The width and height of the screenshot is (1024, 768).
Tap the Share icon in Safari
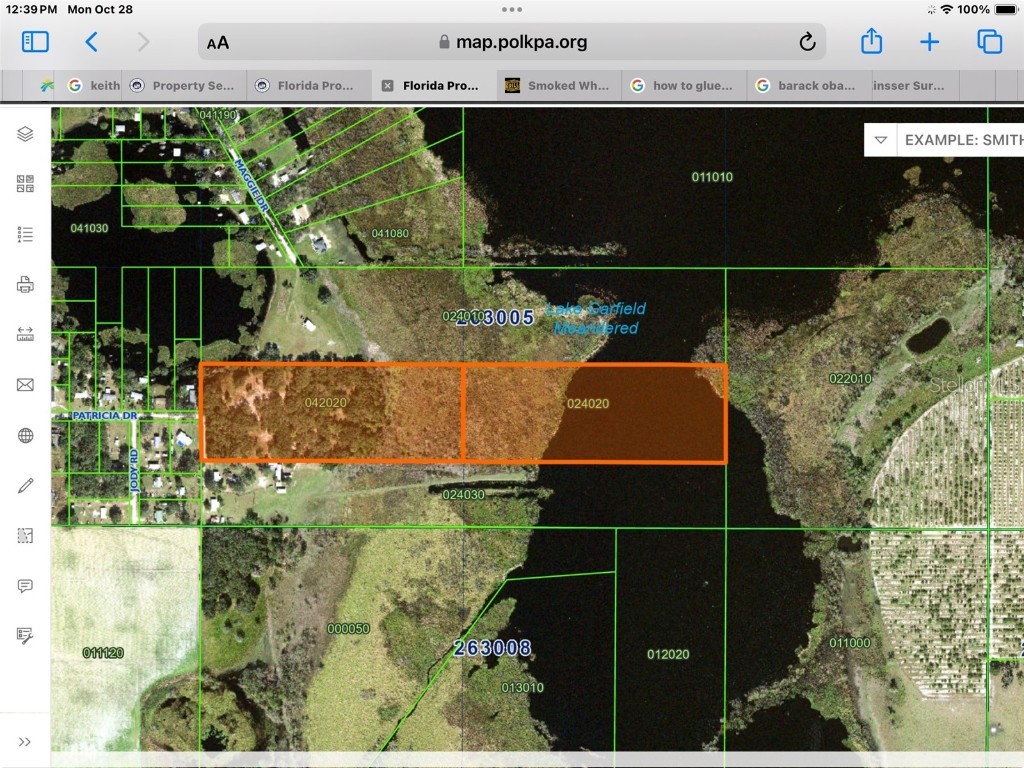coord(870,41)
